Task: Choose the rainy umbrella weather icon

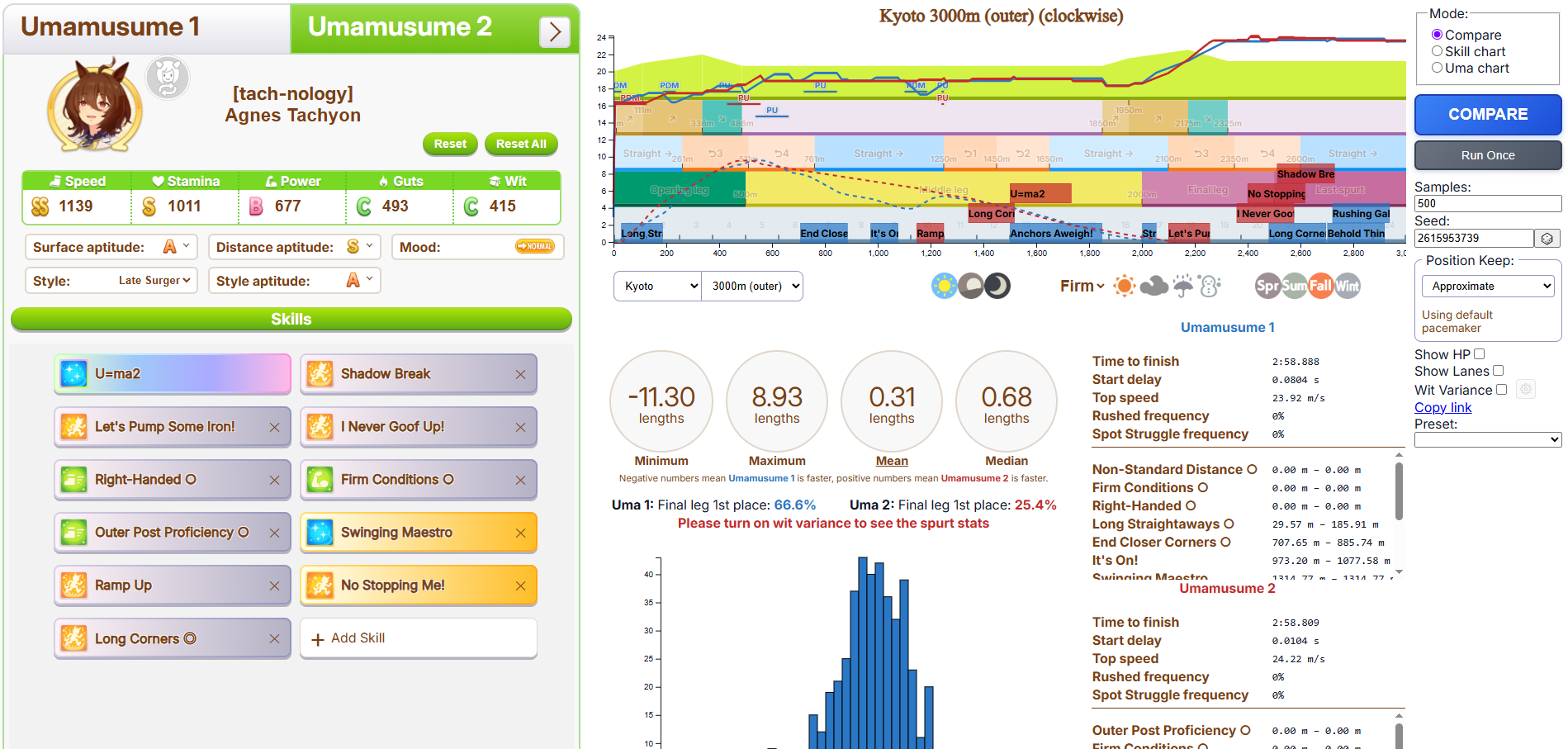Action: click(1183, 287)
